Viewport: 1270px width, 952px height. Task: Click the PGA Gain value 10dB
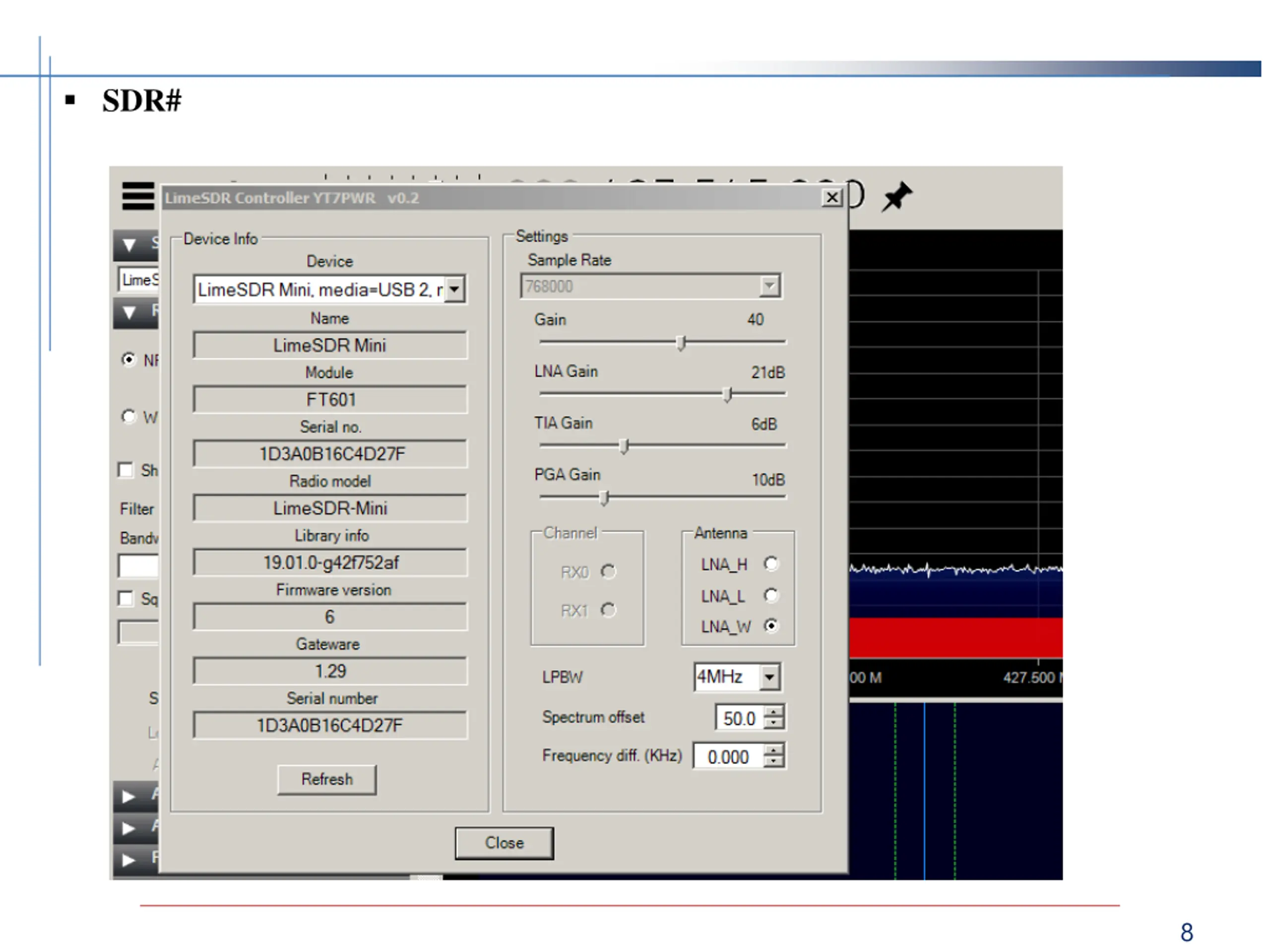pyautogui.click(x=768, y=480)
